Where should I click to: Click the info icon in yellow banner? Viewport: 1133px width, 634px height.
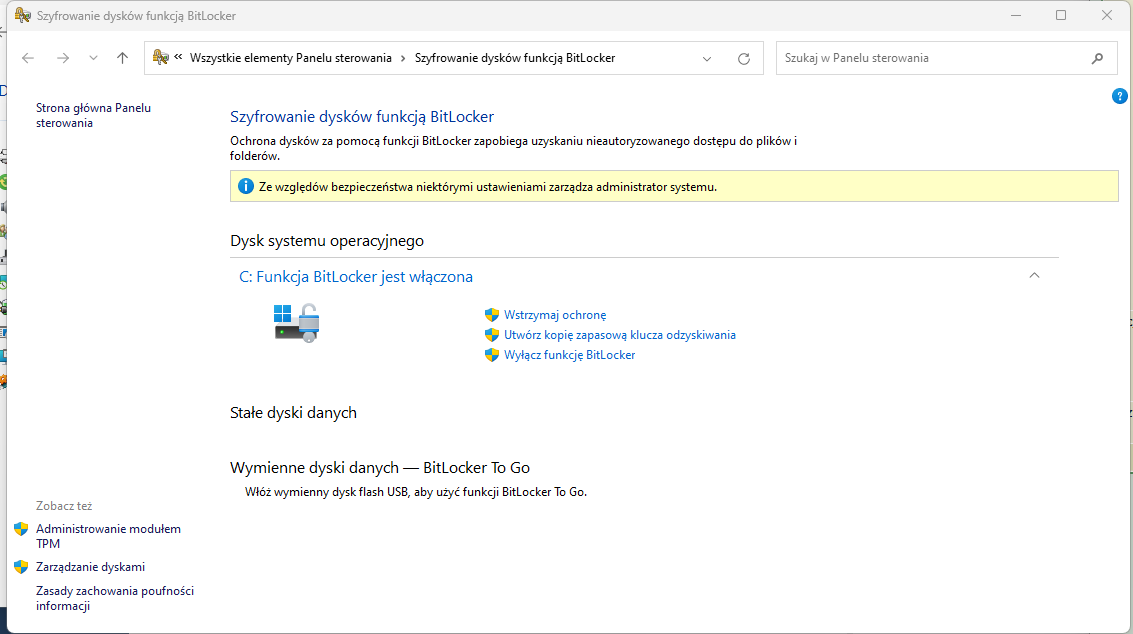coord(246,187)
